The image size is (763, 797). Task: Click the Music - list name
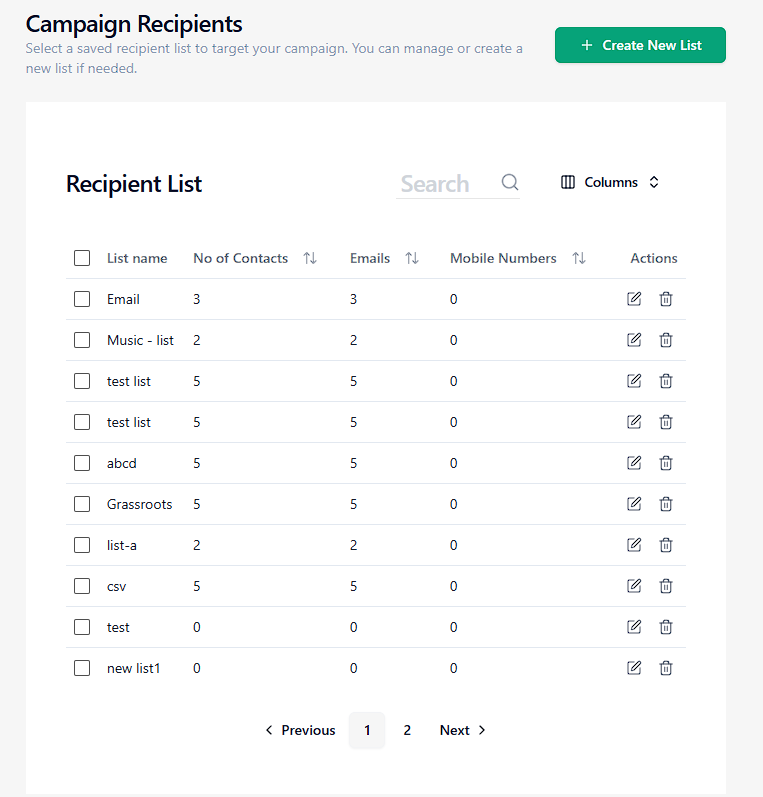[140, 340]
